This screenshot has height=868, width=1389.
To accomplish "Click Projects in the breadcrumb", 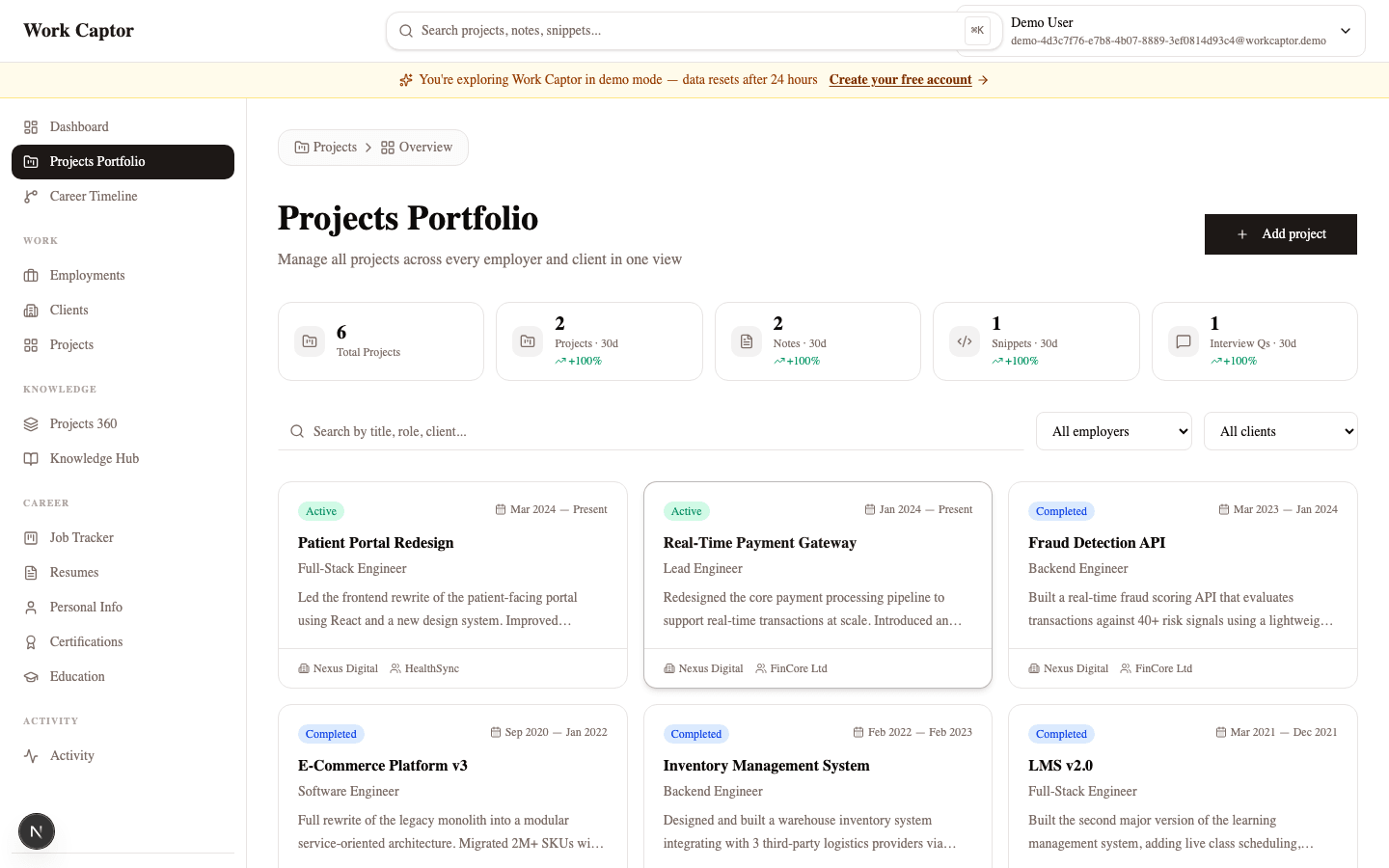I will click(x=325, y=148).
